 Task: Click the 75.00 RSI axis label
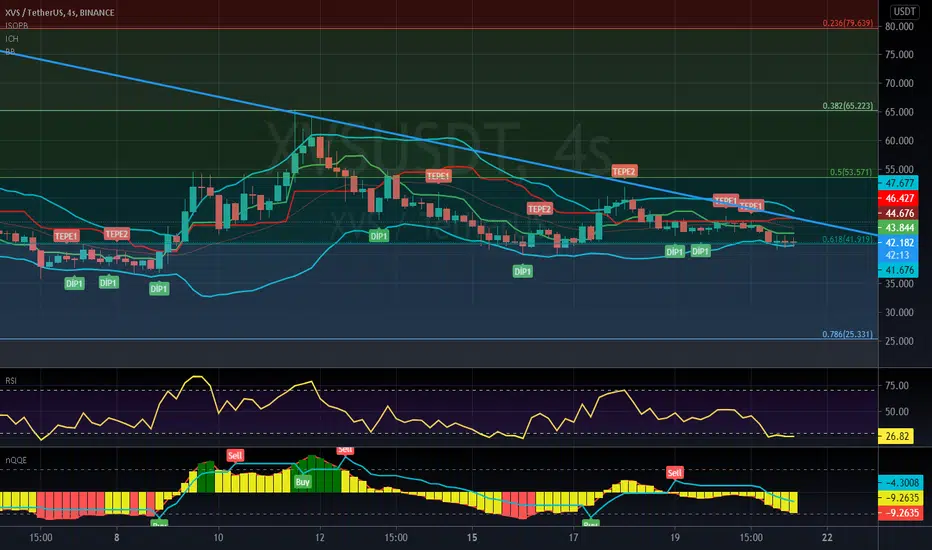(x=897, y=386)
